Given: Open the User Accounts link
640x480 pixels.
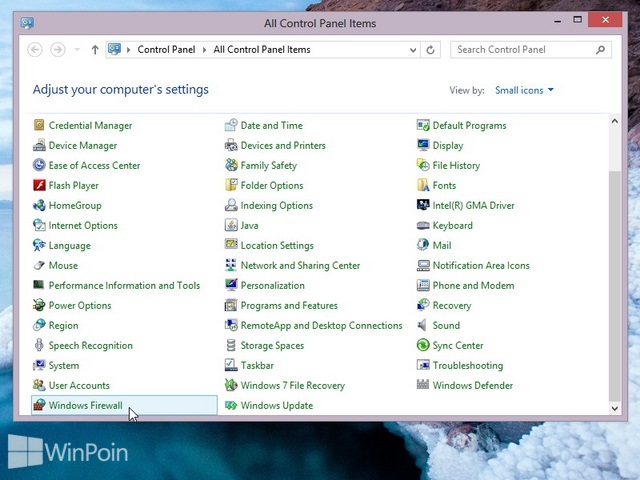Looking at the screenshot, I should tap(79, 385).
